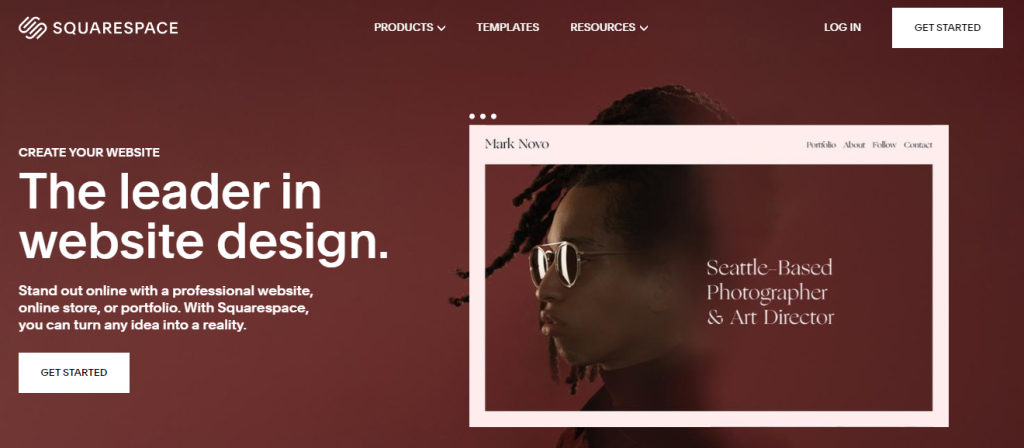Select Follow in the Mark Novo preview
This screenshot has height=448, width=1024.
[884, 145]
